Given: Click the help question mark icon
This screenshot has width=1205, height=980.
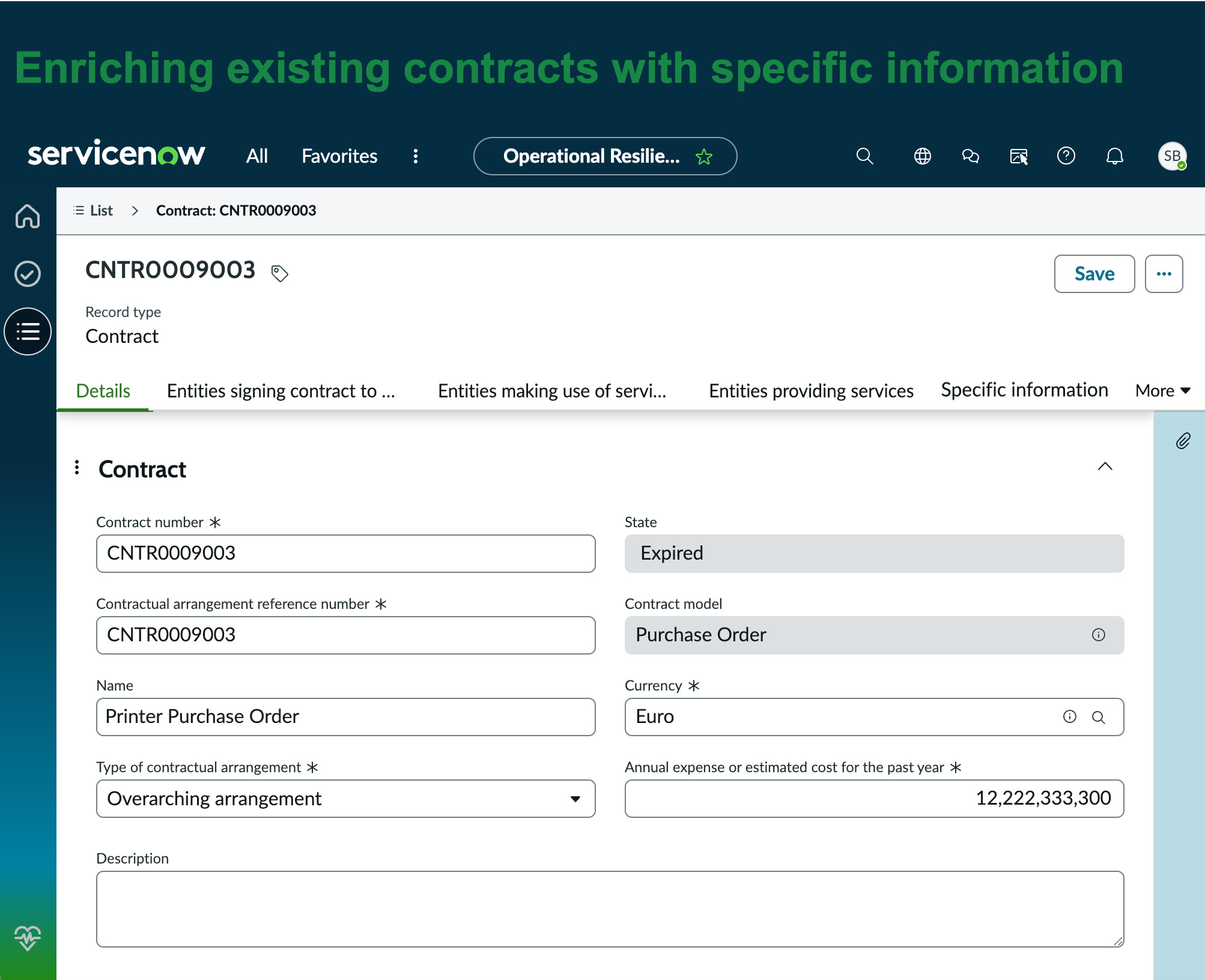Looking at the screenshot, I should 1066,156.
